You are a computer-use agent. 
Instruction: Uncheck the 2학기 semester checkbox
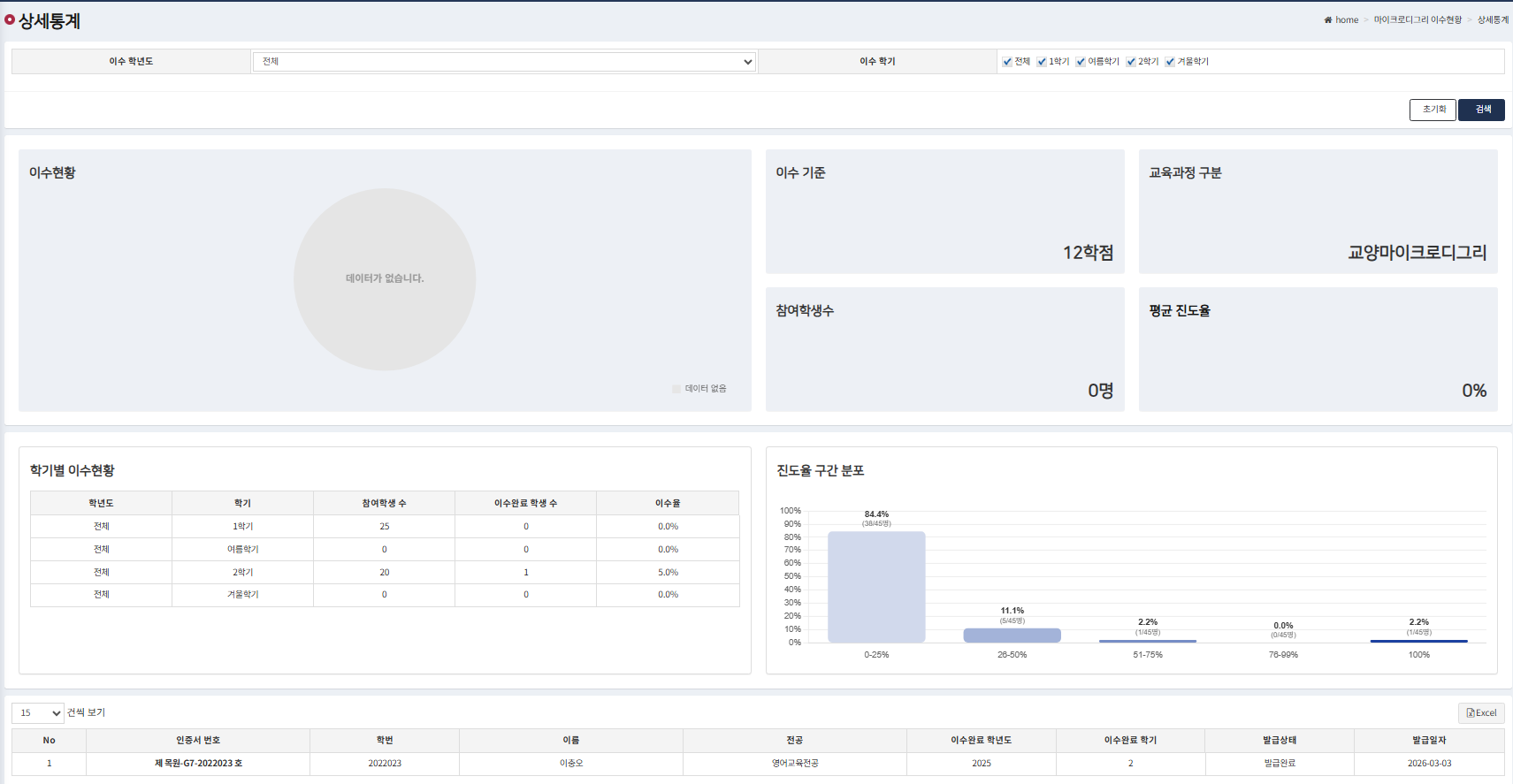[x=1131, y=62]
